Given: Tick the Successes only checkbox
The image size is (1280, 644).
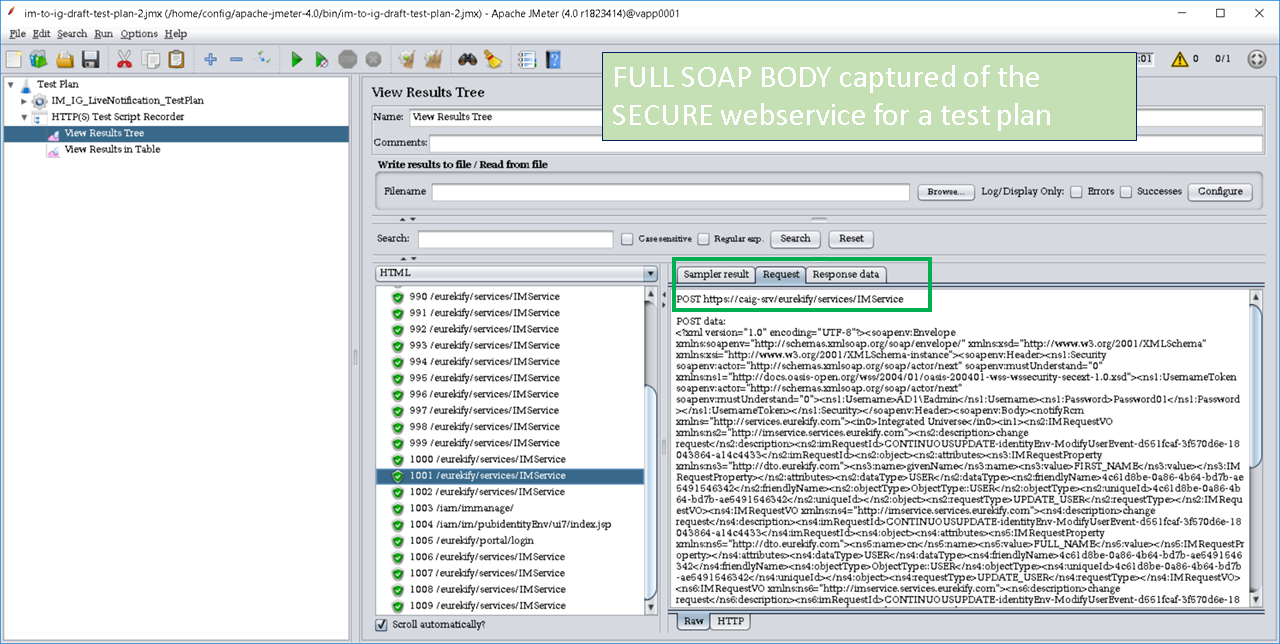Looking at the screenshot, I should [1126, 191].
